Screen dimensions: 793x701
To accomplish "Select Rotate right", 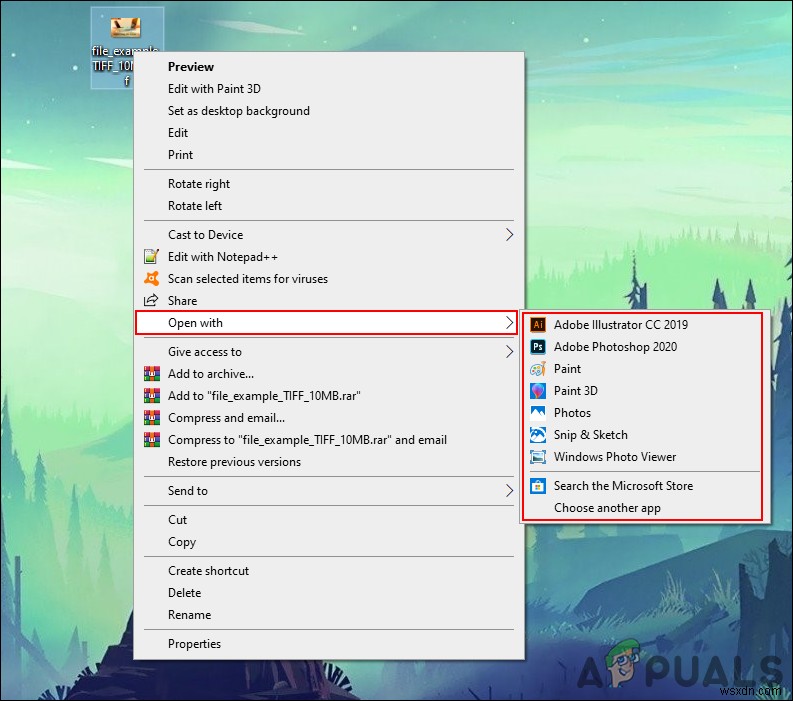I will point(329,184).
